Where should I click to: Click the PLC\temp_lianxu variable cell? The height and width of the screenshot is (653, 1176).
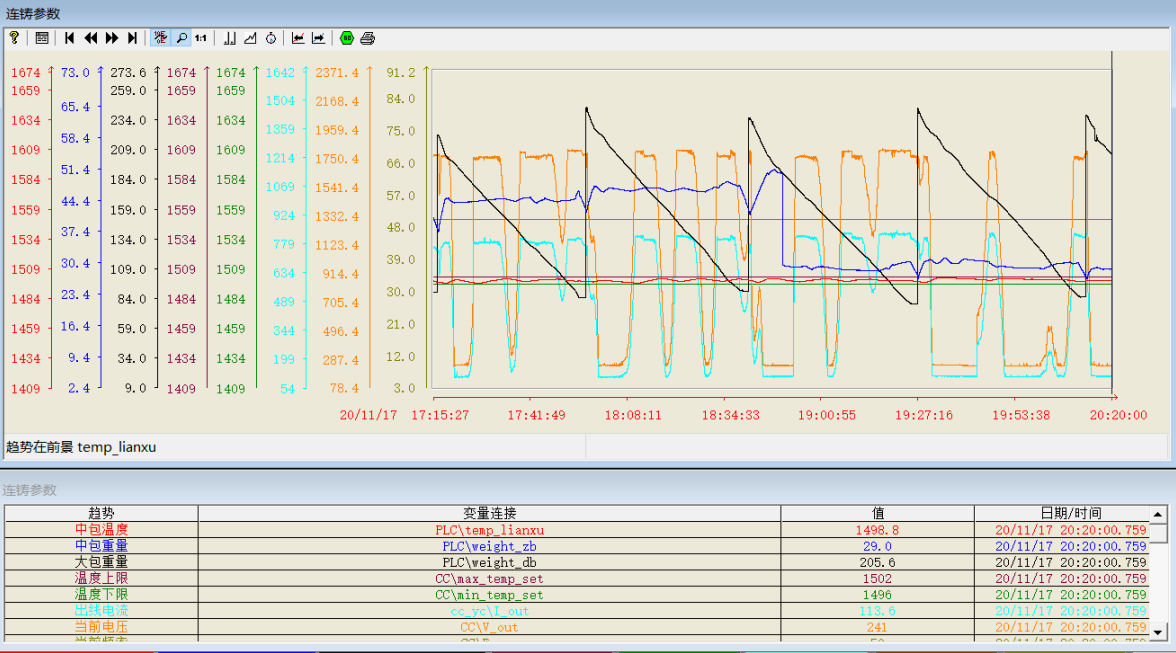pyautogui.click(x=489, y=529)
